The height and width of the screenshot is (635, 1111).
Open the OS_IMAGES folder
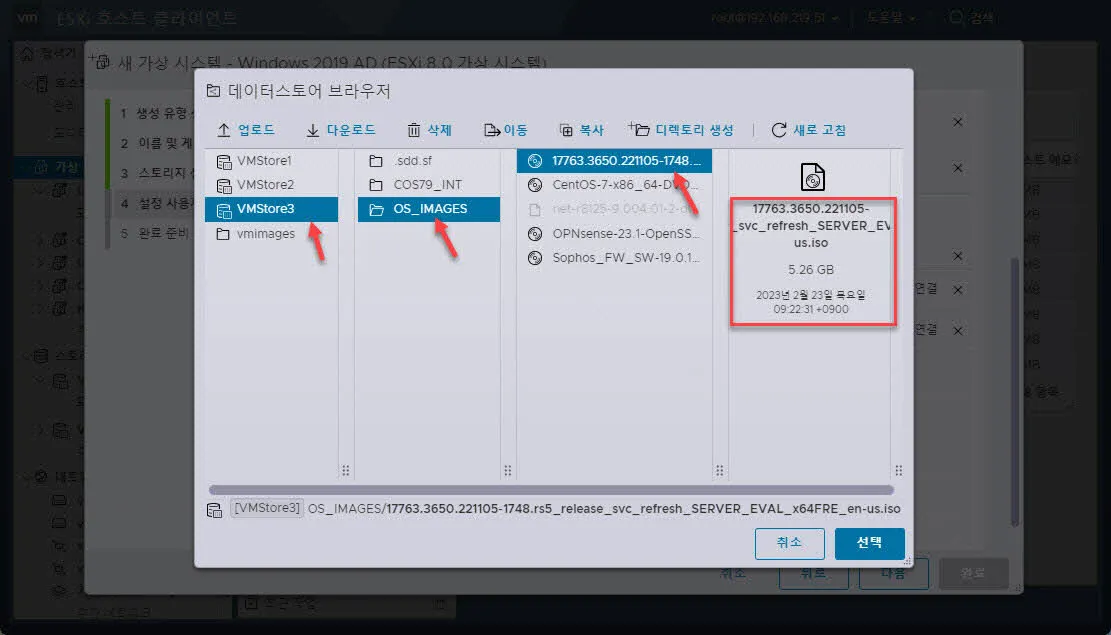430,209
